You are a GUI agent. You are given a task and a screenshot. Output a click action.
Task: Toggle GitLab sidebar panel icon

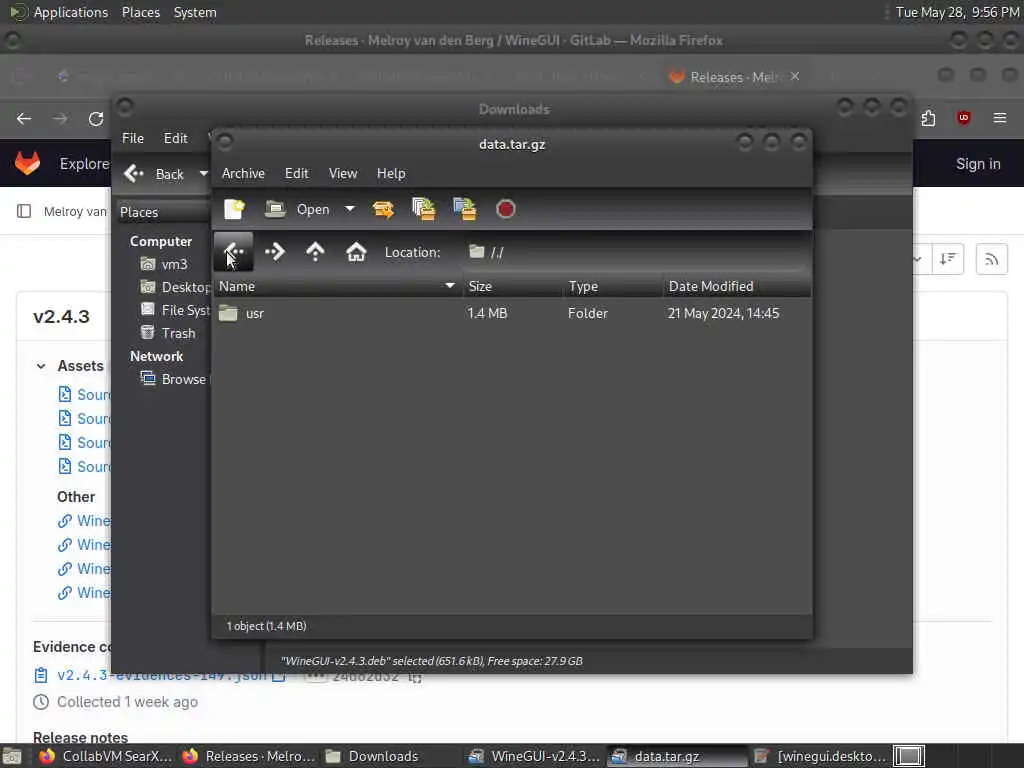click(24, 211)
